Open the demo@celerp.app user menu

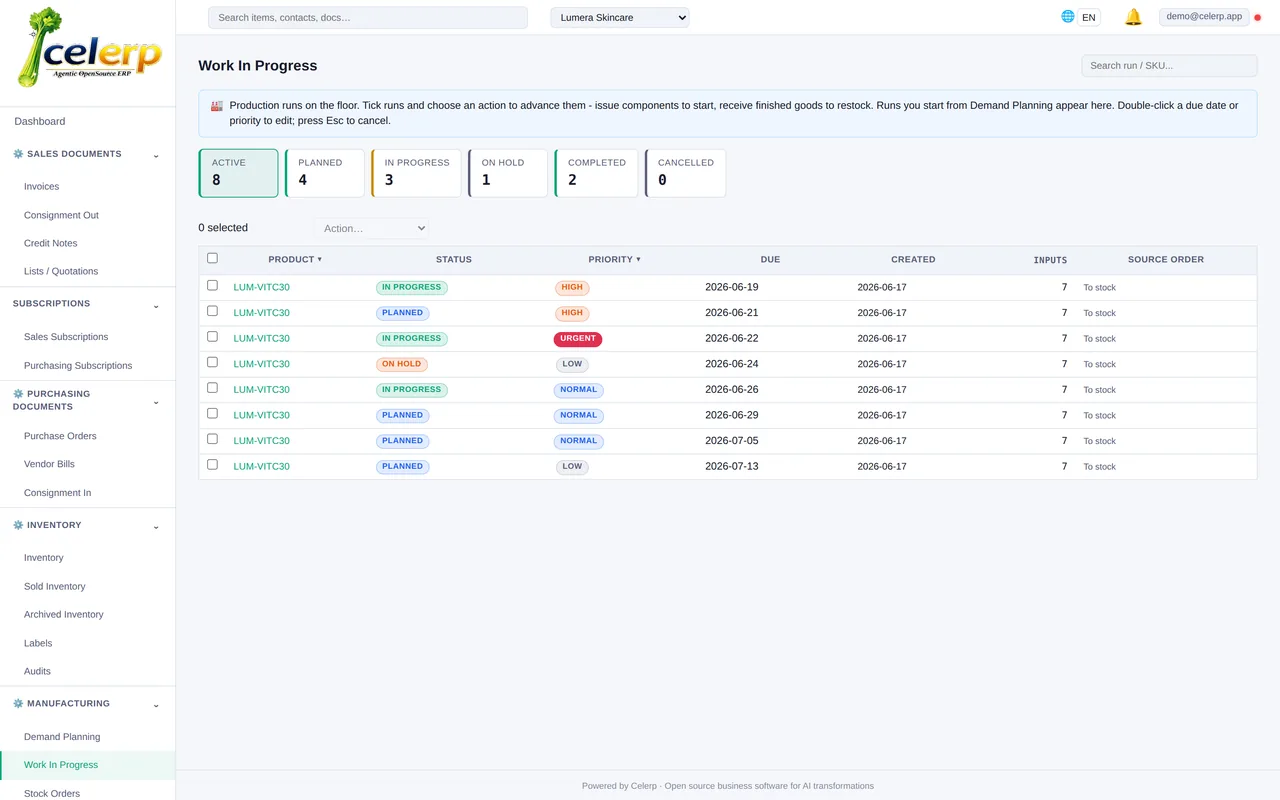1204,16
